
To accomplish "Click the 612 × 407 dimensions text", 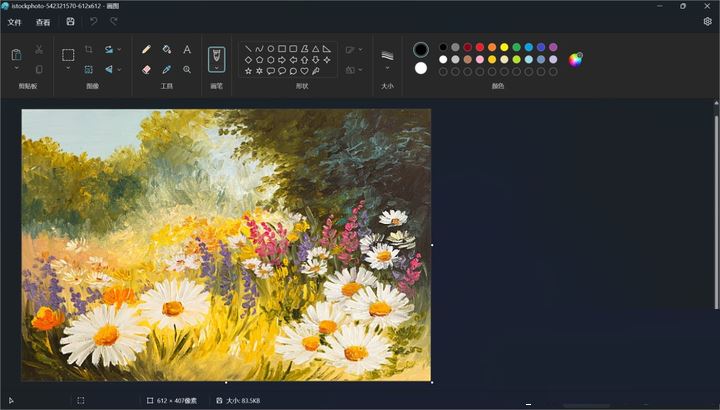I will click(177, 400).
